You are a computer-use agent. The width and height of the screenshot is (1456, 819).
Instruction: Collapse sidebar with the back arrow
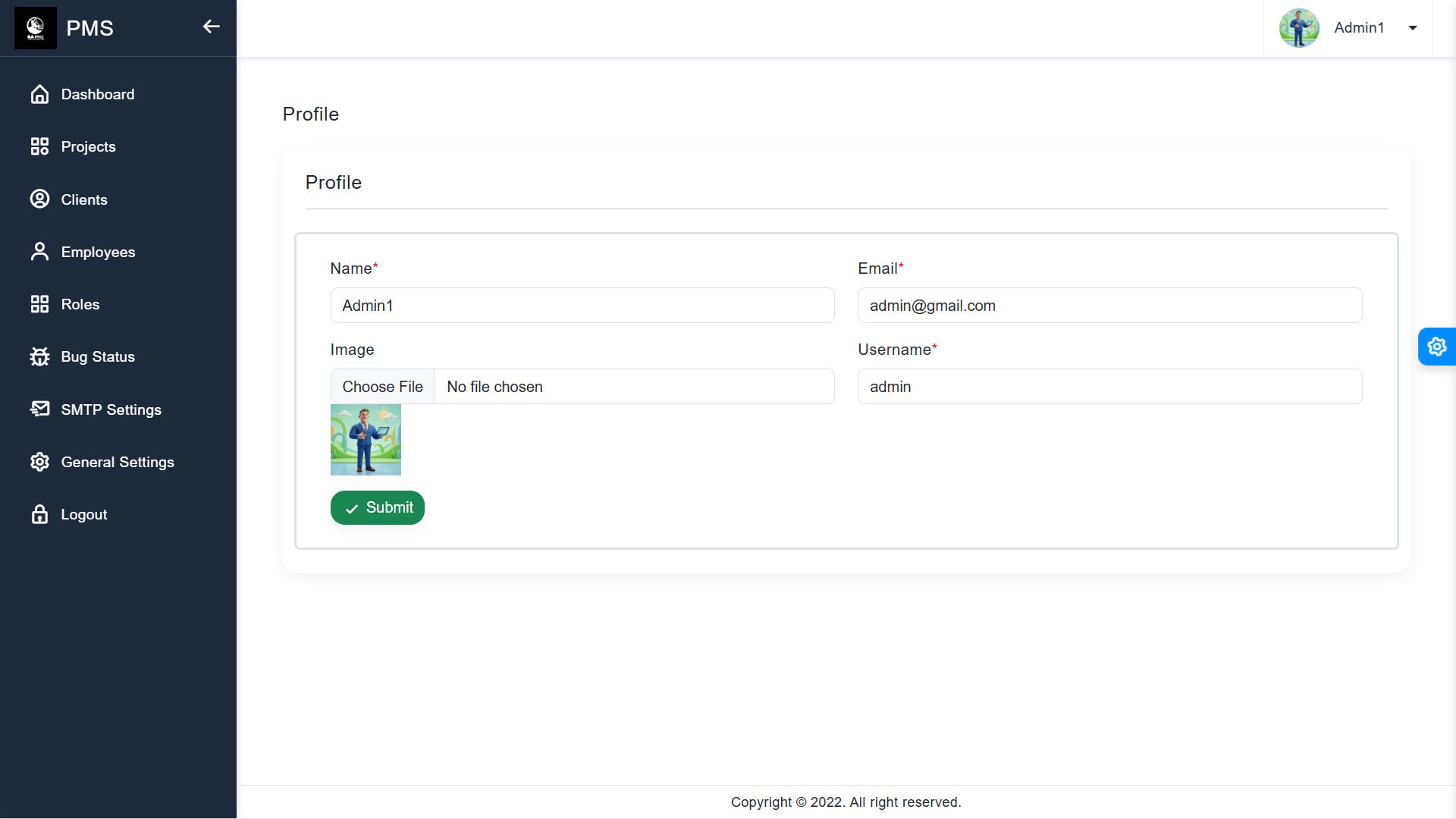click(x=211, y=27)
